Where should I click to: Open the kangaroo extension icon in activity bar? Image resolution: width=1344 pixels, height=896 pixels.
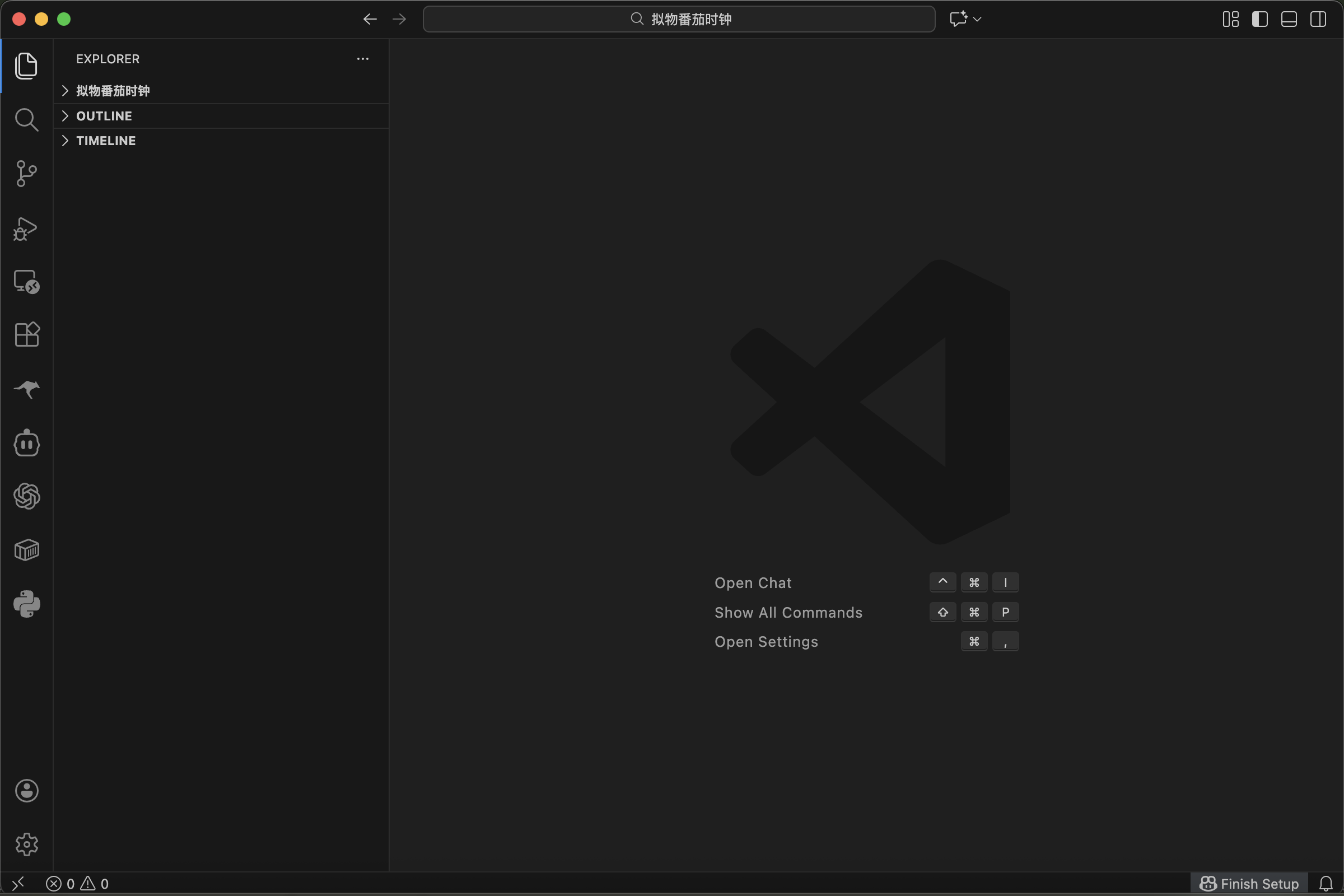(x=26, y=389)
